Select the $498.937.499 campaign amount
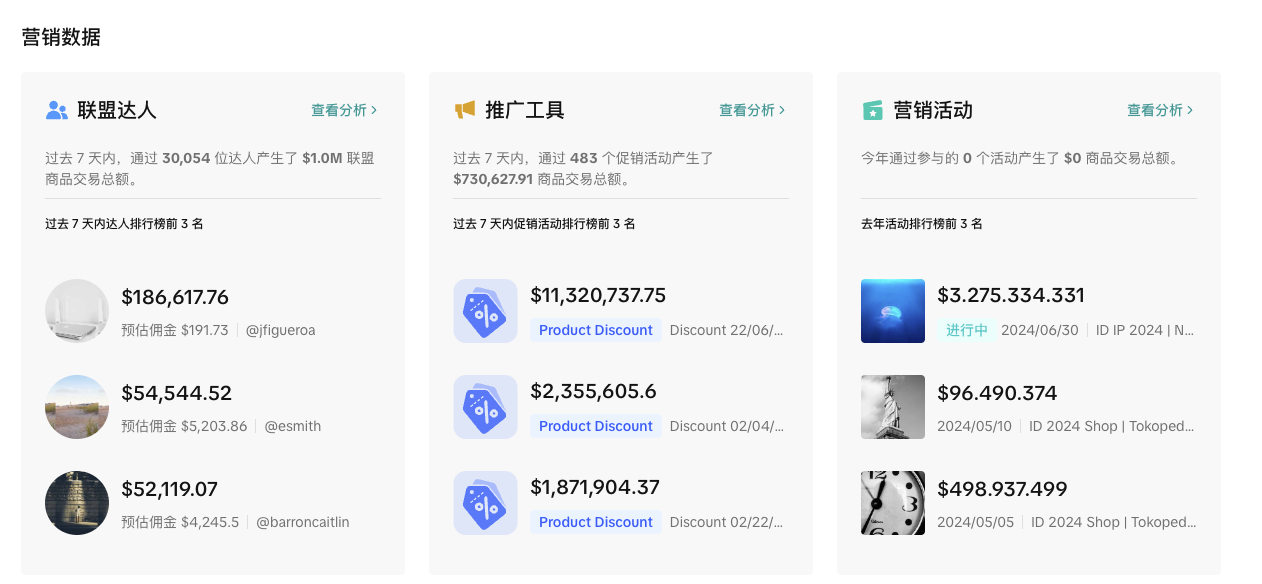This screenshot has width=1262, height=584. coord(1002,489)
